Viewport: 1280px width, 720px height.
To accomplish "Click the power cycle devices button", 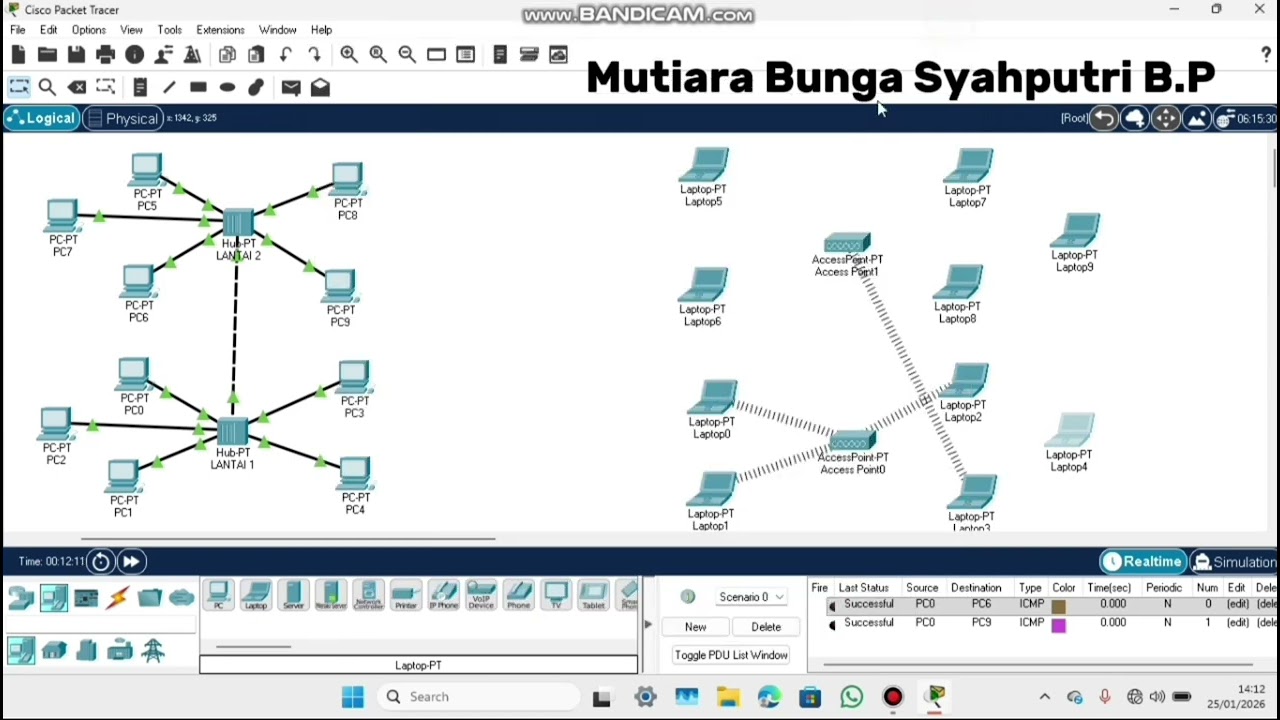I will 101,562.
